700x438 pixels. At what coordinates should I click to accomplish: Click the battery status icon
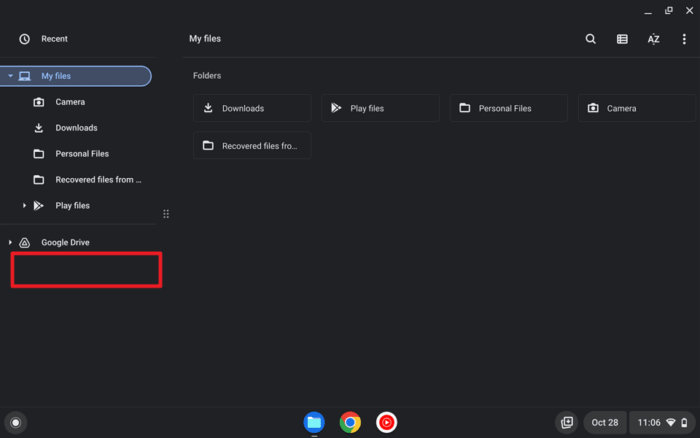tap(684, 422)
